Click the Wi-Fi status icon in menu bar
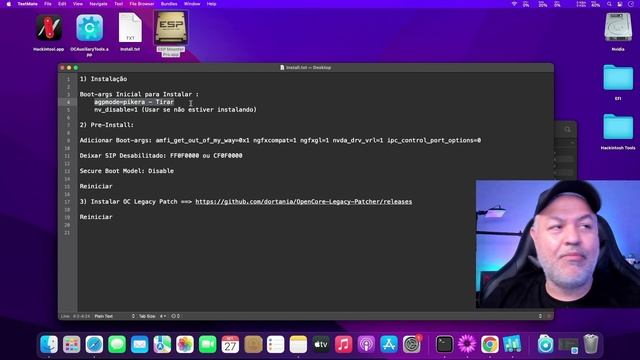Image resolution: width=640 pixels, height=360 pixels. coord(514,4)
